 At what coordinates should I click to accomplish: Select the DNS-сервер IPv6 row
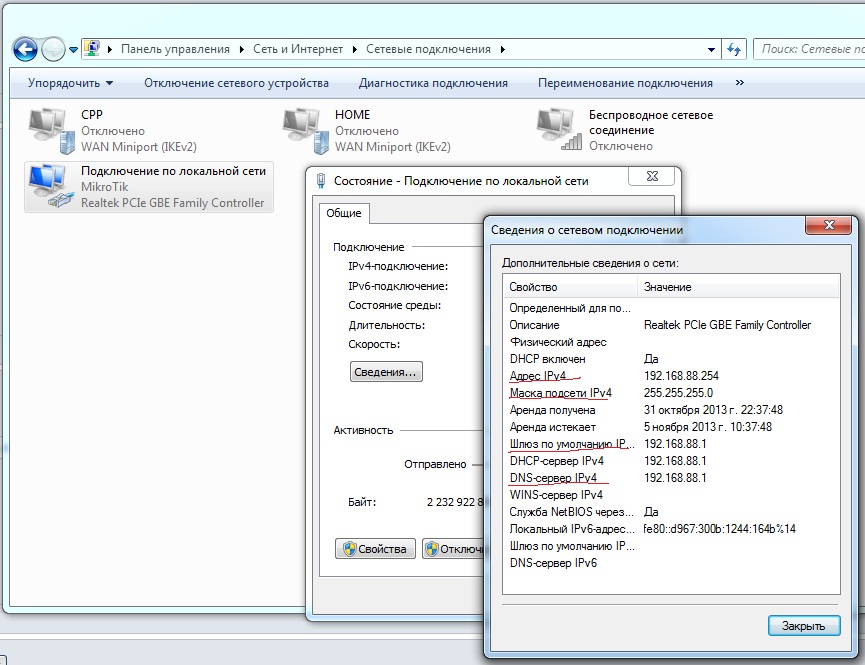coord(671,563)
